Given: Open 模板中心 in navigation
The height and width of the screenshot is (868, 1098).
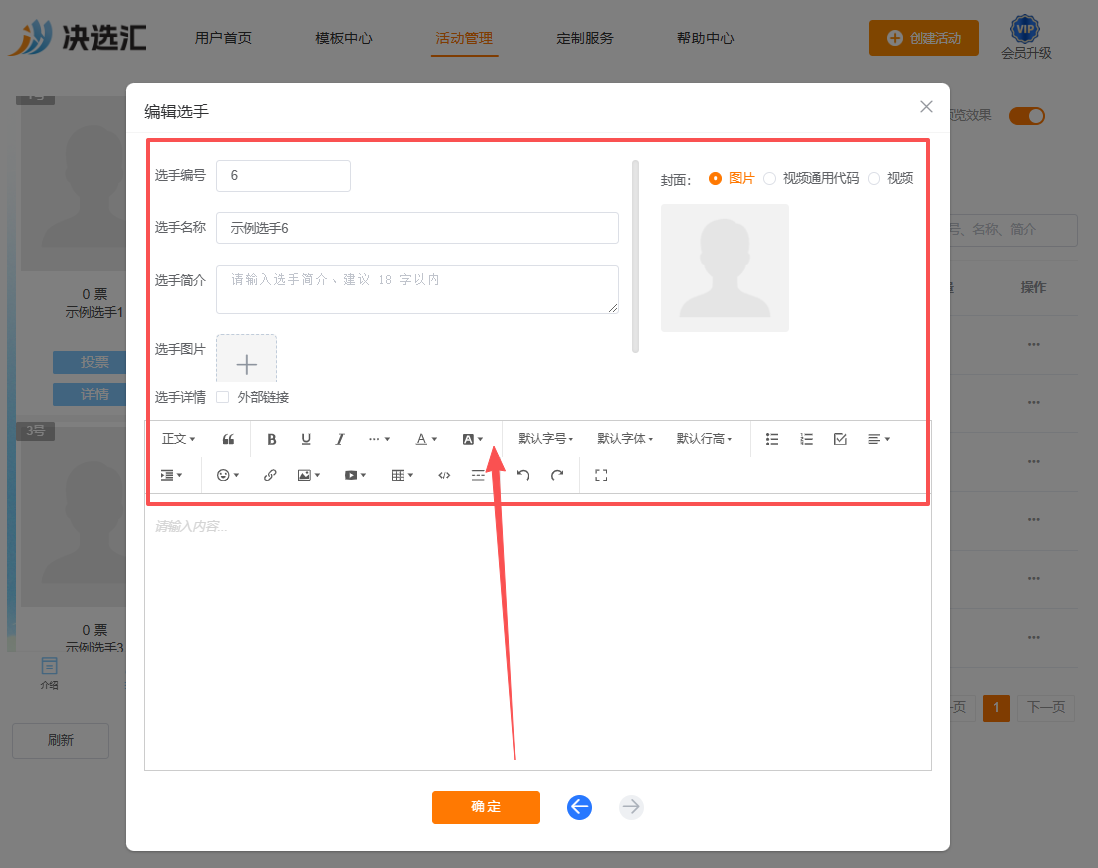Looking at the screenshot, I should click(x=344, y=38).
